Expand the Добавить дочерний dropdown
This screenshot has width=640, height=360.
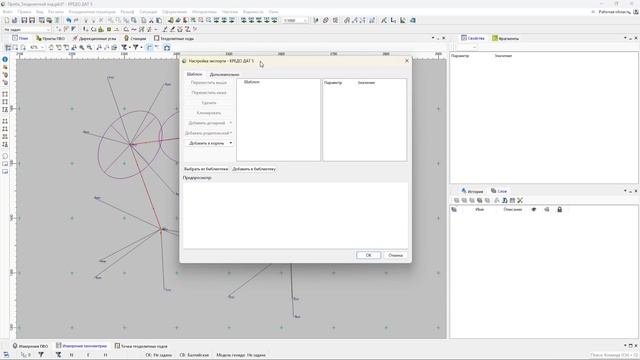coord(209,123)
